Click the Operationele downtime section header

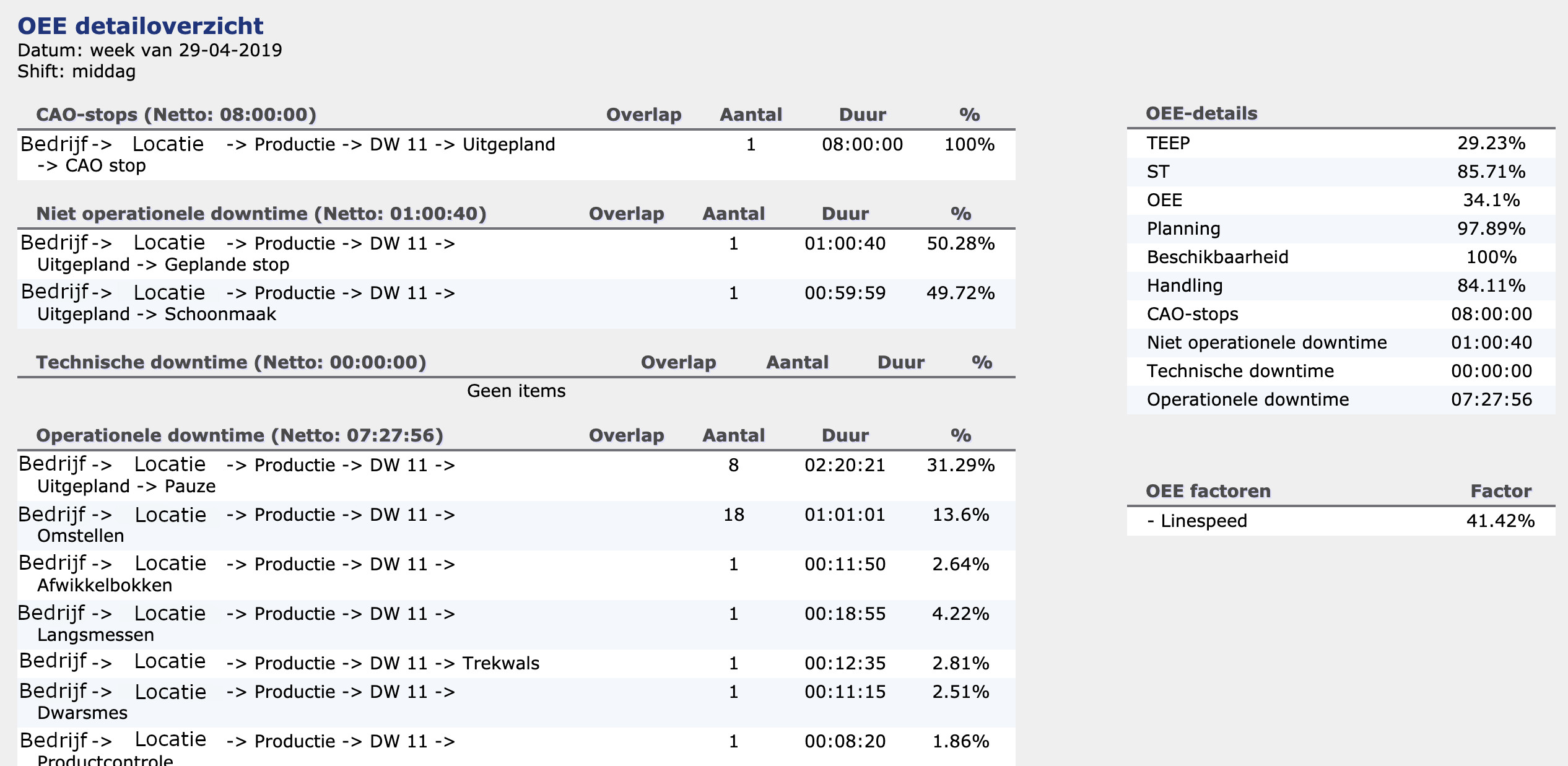point(240,436)
